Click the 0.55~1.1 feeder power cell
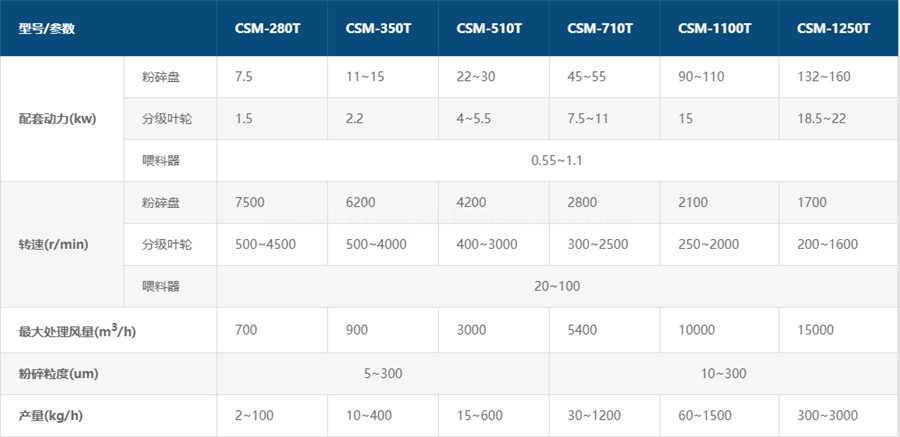Viewport: 900px width, 437px height. pyautogui.click(x=558, y=160)
